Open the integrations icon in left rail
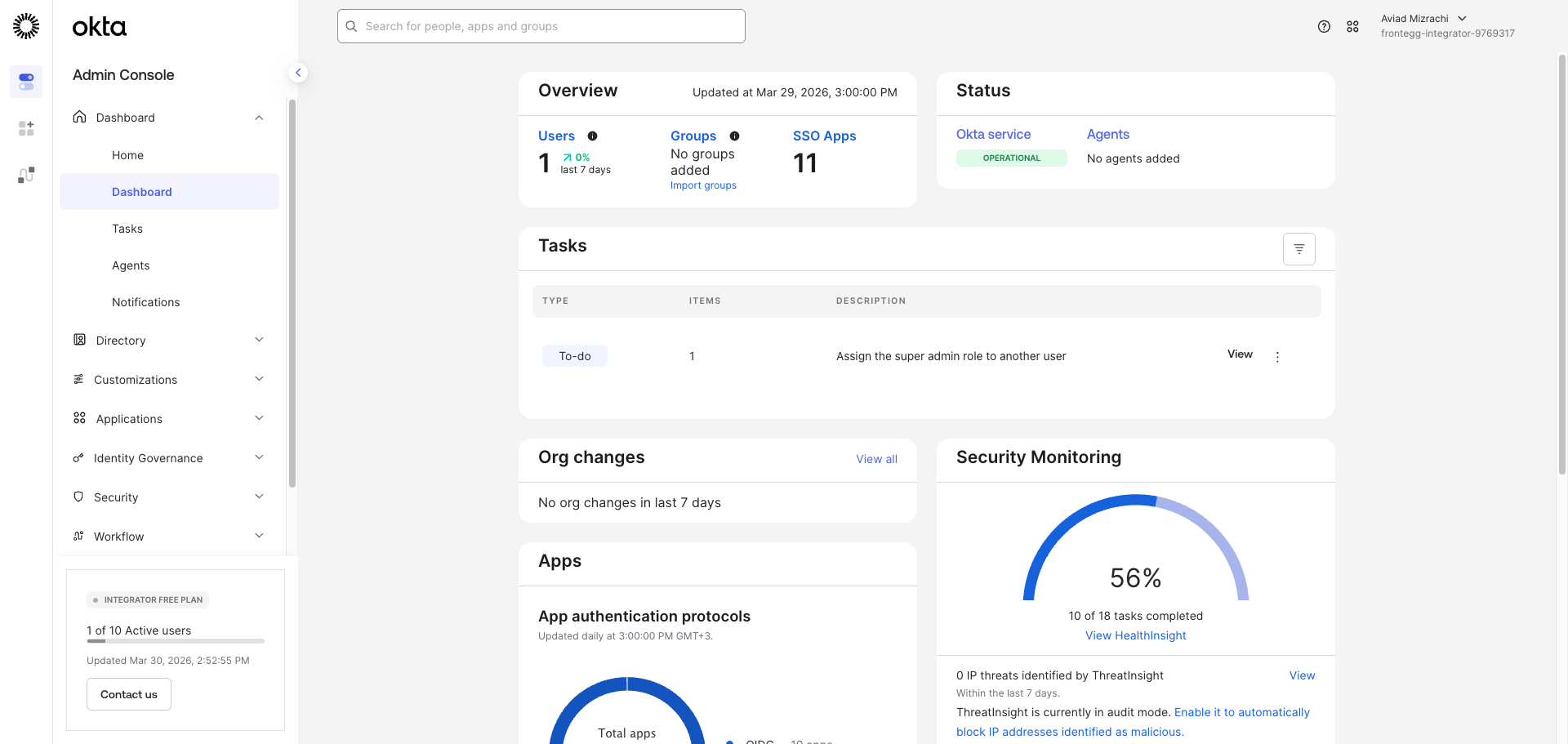Viewport: 1568px width, 744px height. pyautogui.click(x=26, y=175)
